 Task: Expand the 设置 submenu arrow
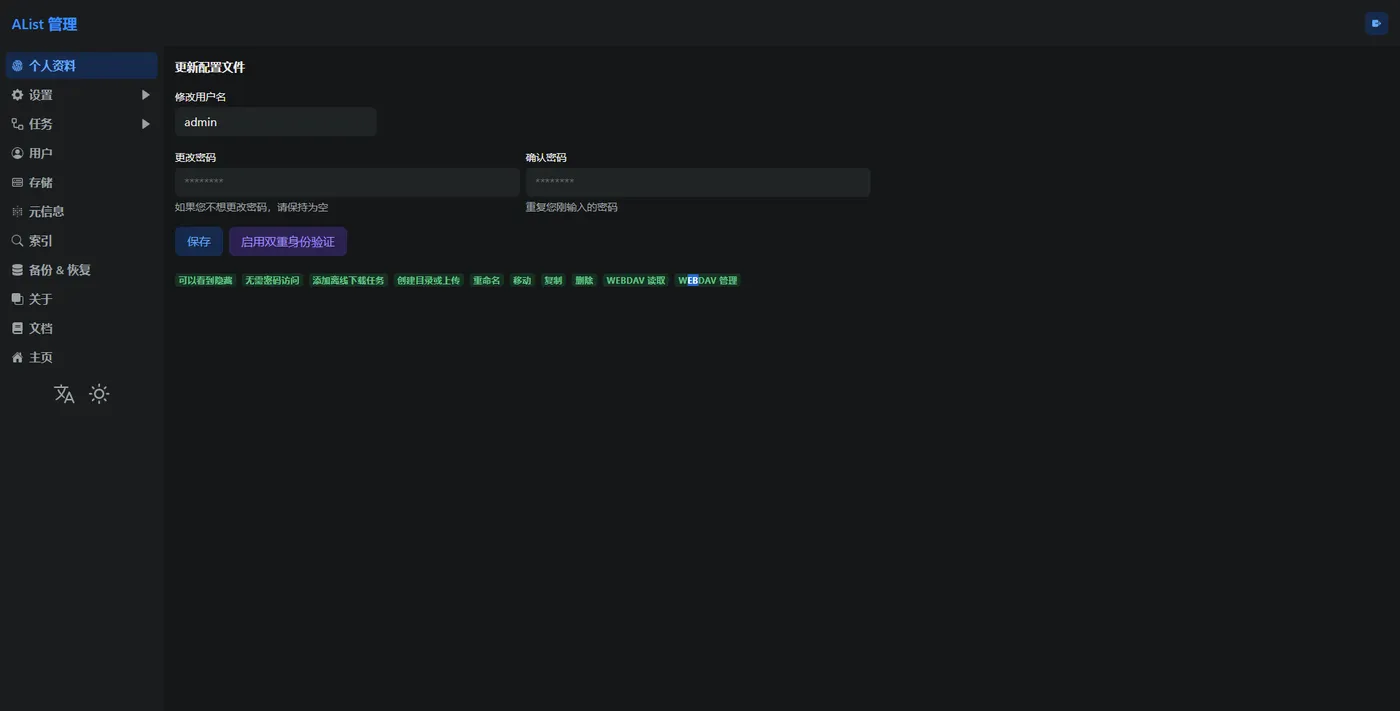coord(146,95)
